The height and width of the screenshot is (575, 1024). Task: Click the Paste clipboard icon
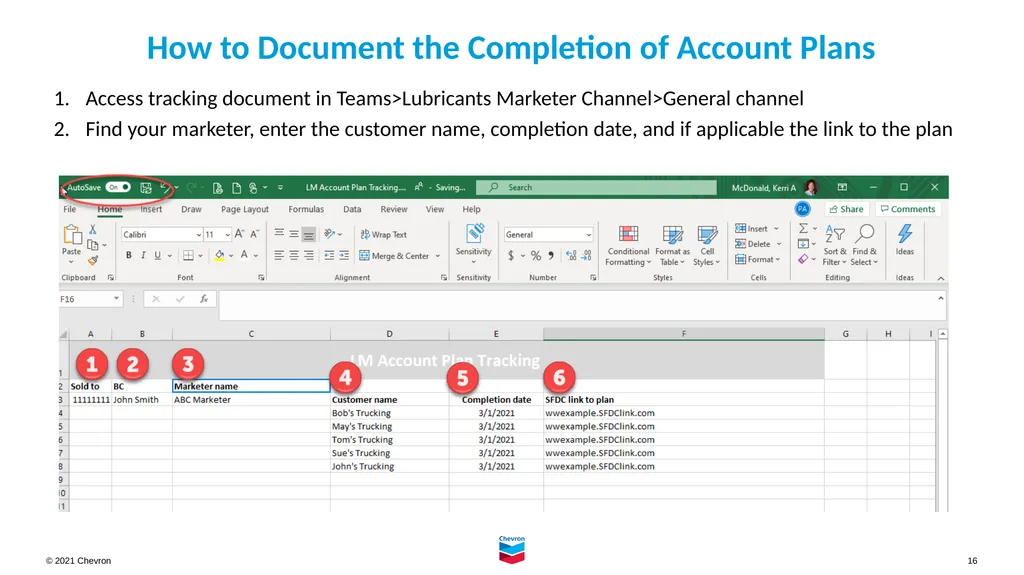point(72,235)
